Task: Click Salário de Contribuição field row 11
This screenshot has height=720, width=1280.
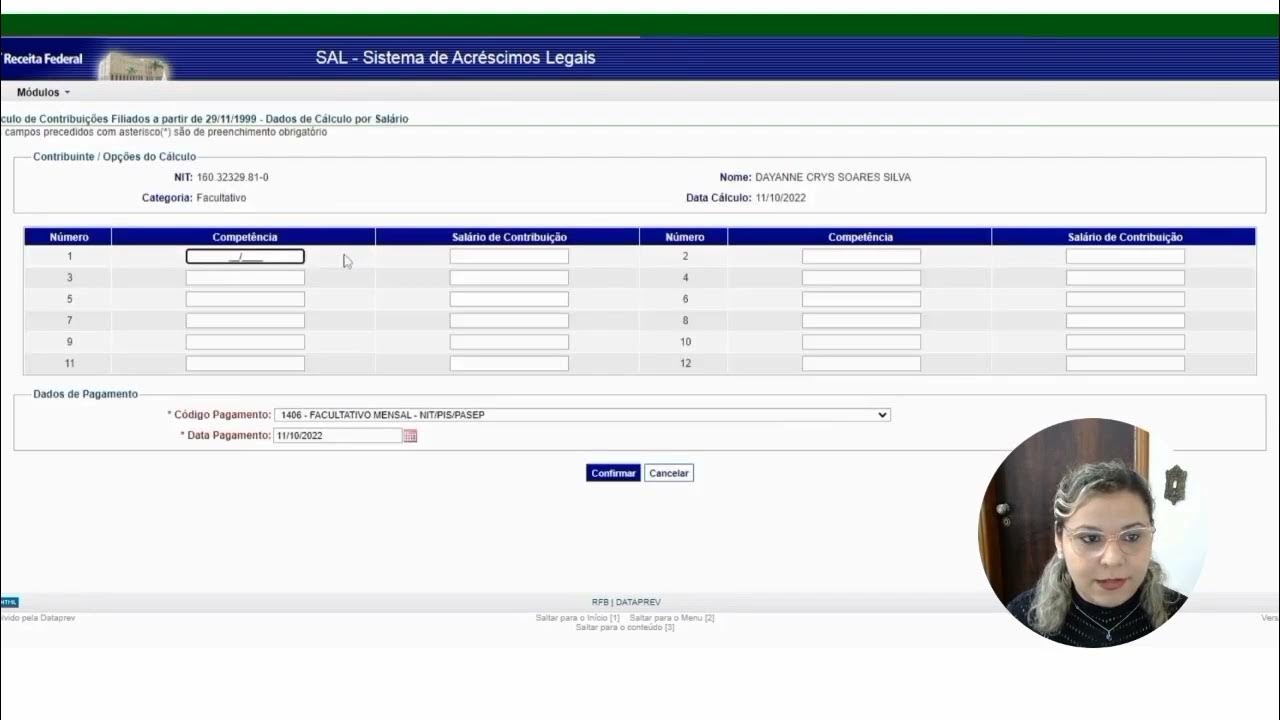Action: (509, 364)
